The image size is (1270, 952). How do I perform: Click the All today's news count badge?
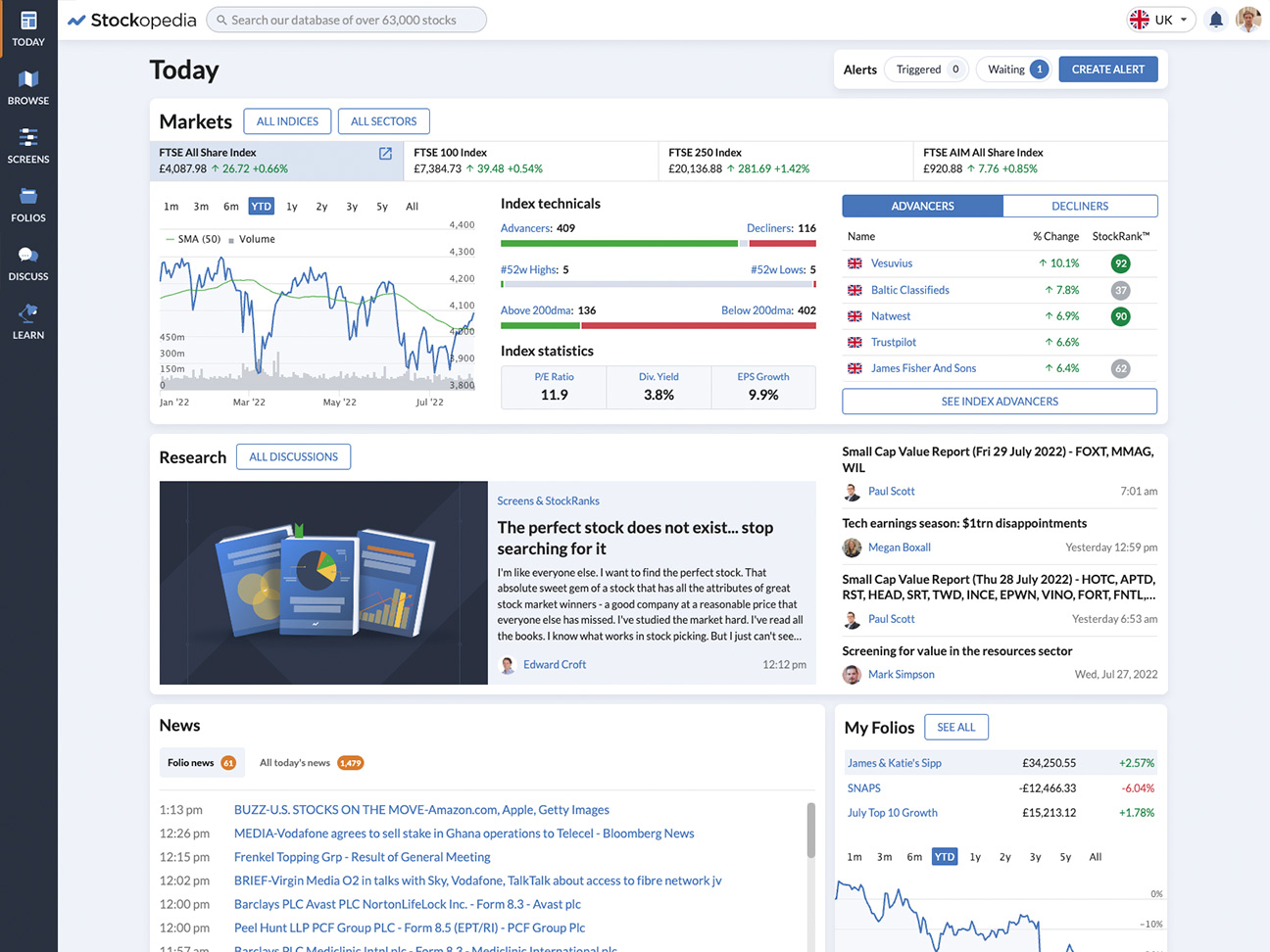point(351,763)
